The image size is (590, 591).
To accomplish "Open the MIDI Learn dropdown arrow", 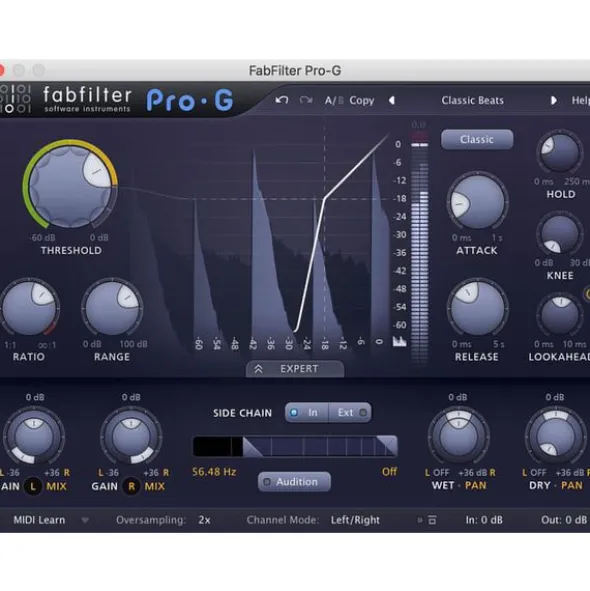I will point(85,521).
